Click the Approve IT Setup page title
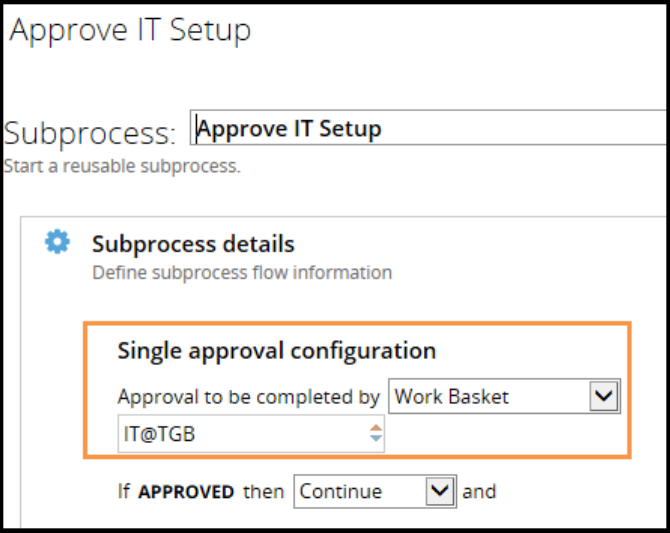 [130, 30]
